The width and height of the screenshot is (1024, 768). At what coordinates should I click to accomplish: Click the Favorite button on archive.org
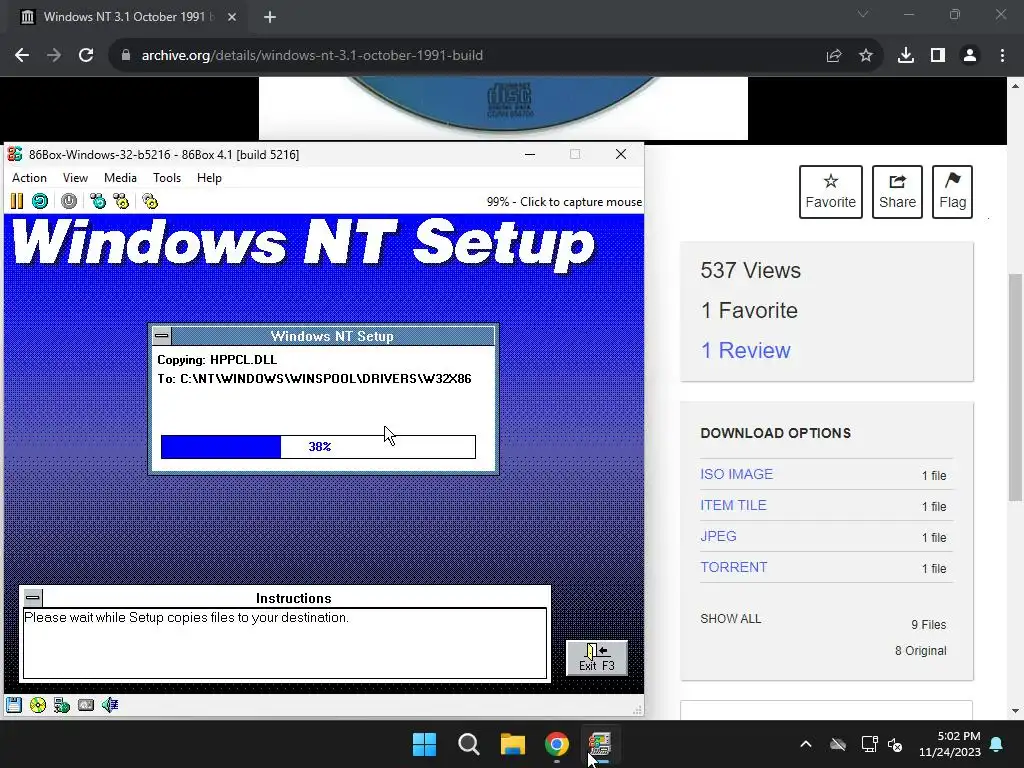tap(831, 192)
